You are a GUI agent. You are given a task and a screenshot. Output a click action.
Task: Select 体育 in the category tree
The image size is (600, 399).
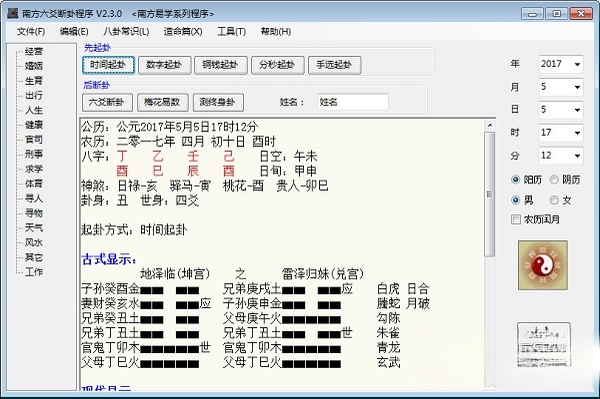pyautogui.click(x=34, y=184)
